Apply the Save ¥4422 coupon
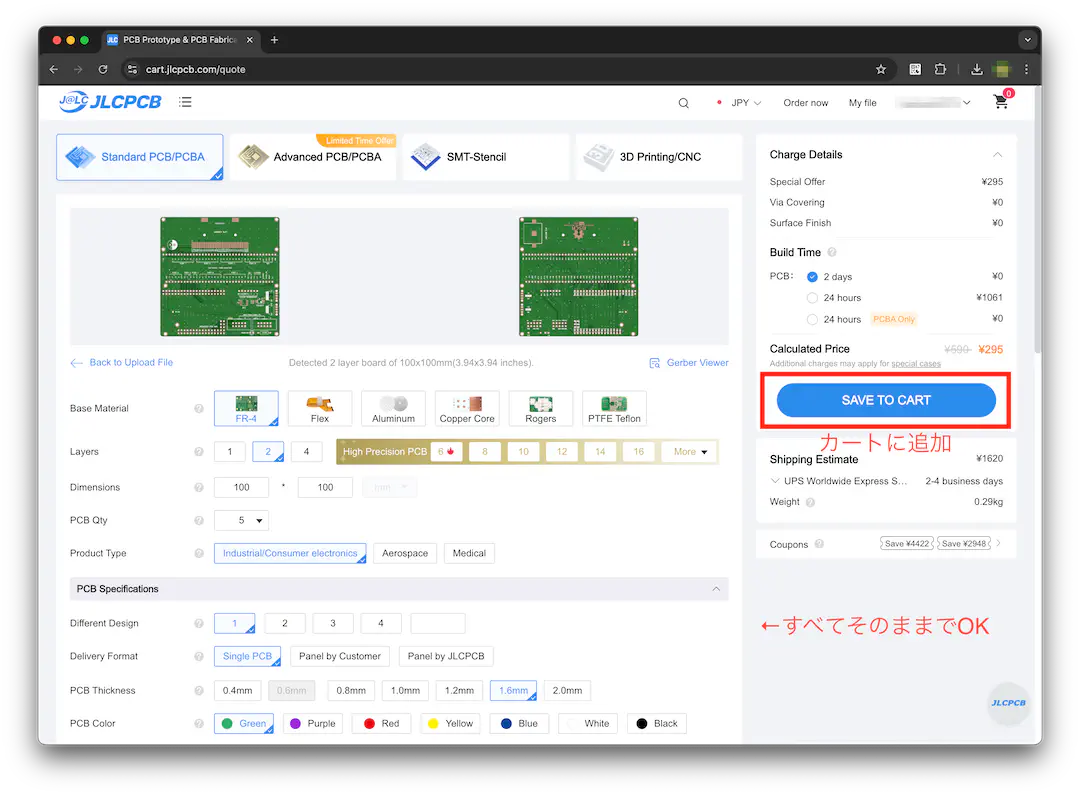This screenshot has width=1080, height=795. (x=907, y=544)
